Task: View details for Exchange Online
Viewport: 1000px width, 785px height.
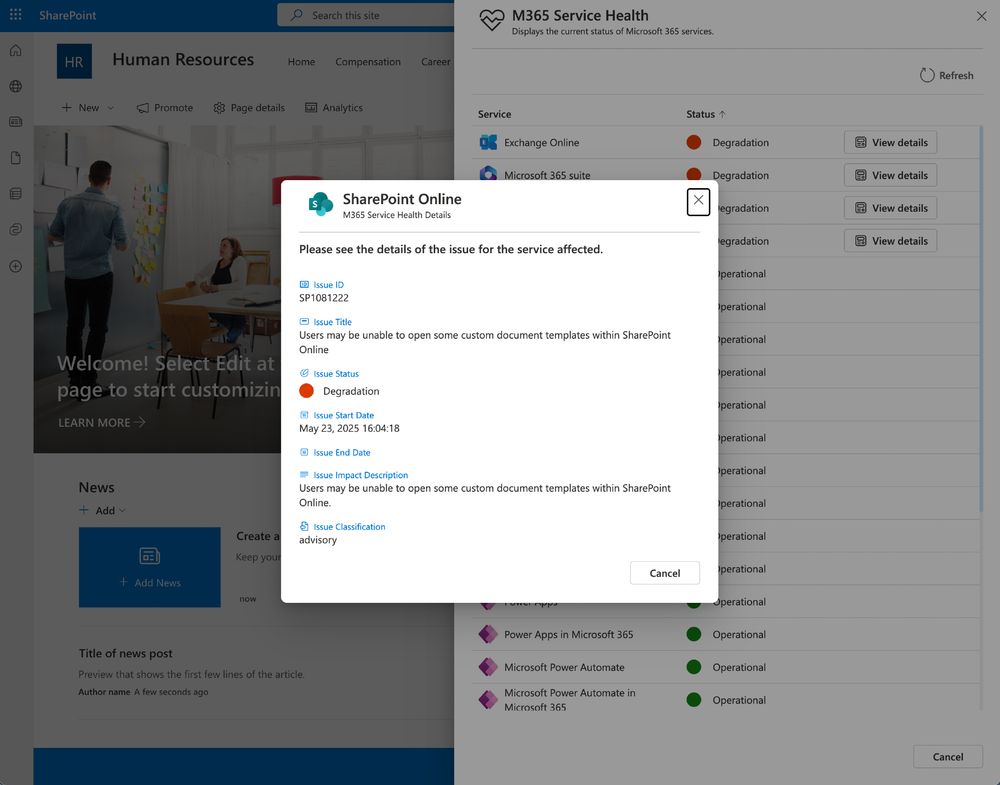Action: 890,142
